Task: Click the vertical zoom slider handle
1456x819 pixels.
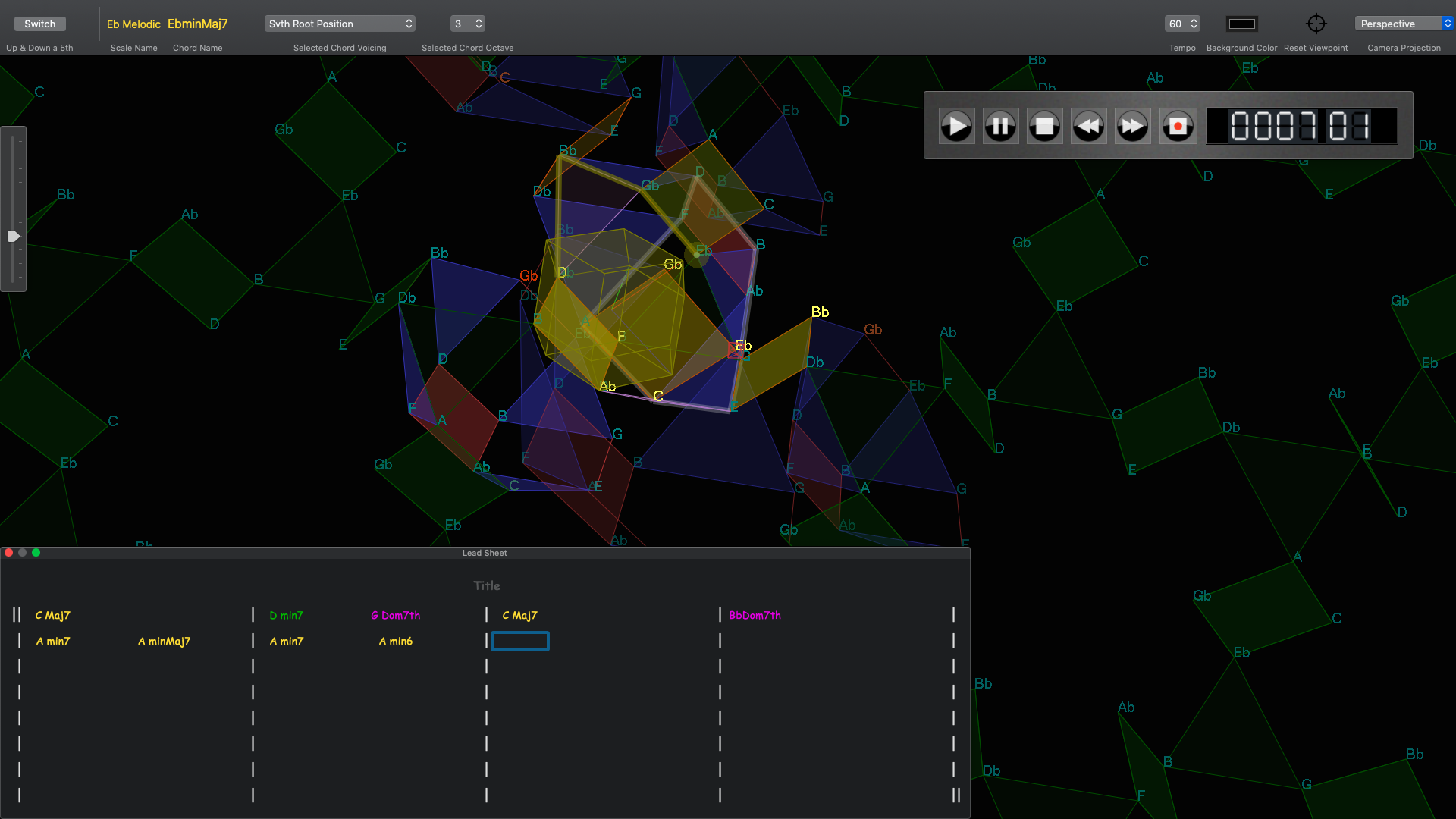Action: click(x=13, y=237)
